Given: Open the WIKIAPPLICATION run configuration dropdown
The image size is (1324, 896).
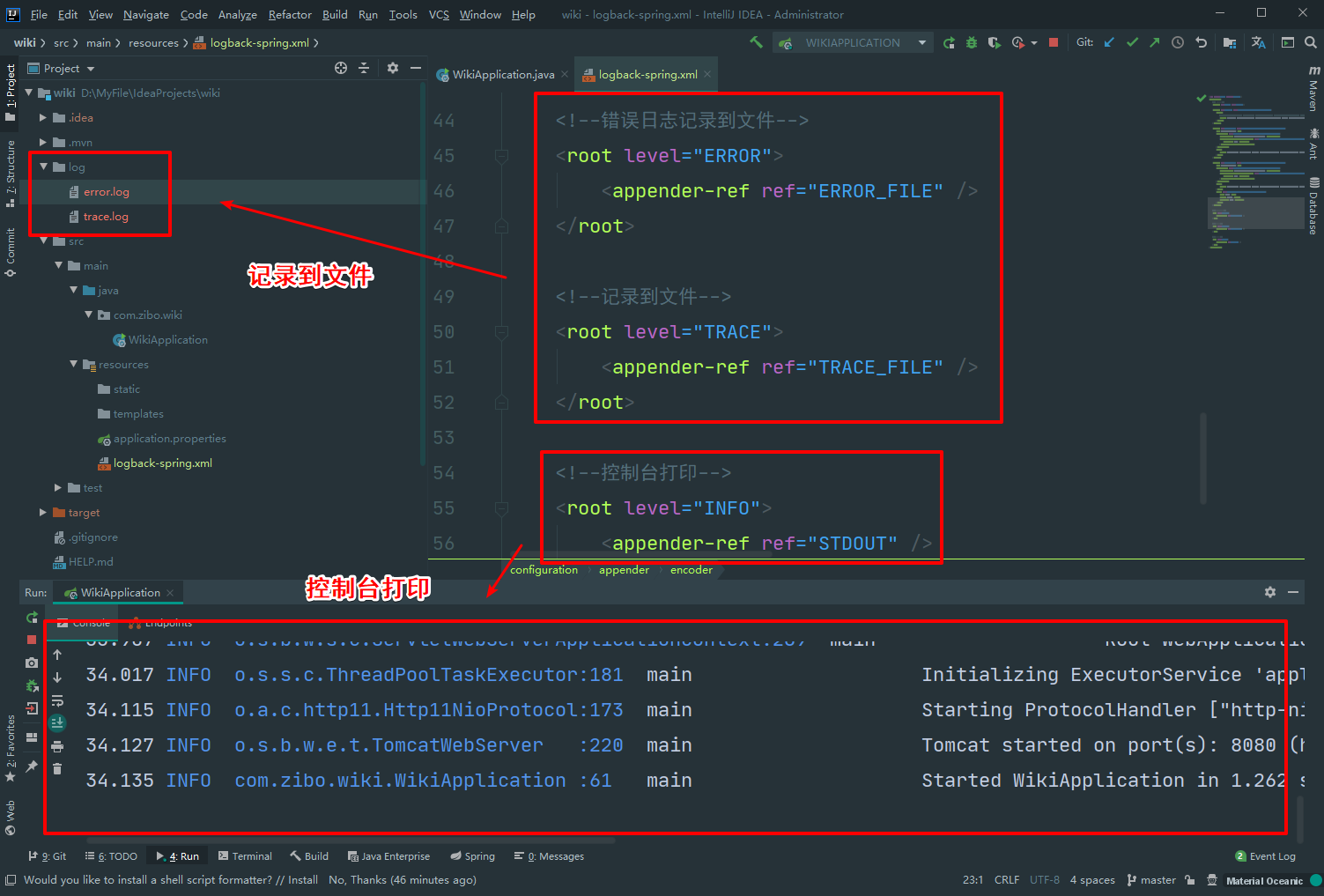Looking at the screenshot, I should pos(852,42).
